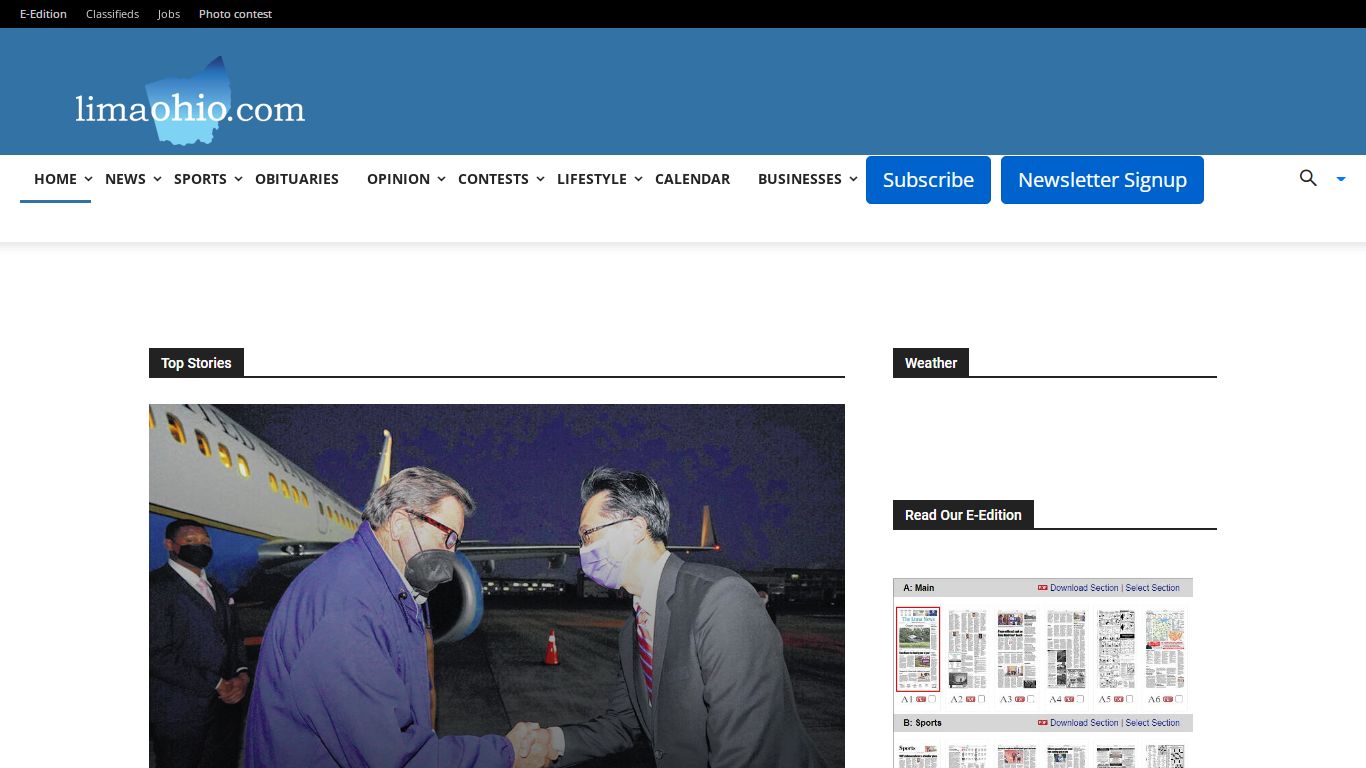Open the PDF icon for page A5
Image resolution: width=1366 pixels, height=768 pixels.
point(1119,699)
